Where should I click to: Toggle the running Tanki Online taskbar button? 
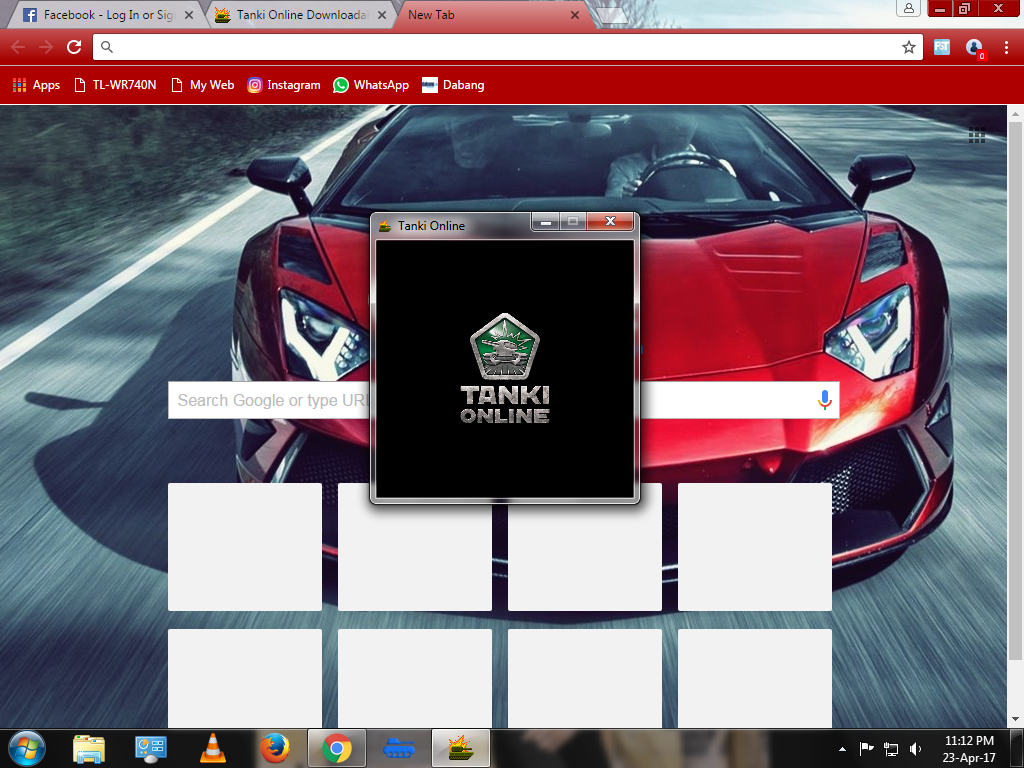460,748
